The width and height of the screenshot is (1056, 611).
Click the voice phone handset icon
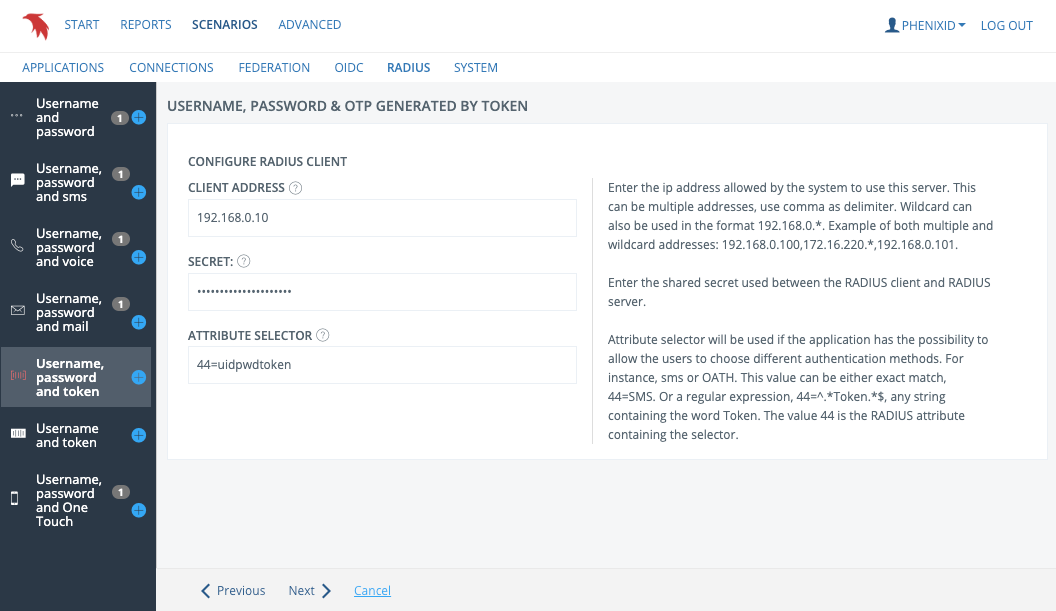point(18,245)
